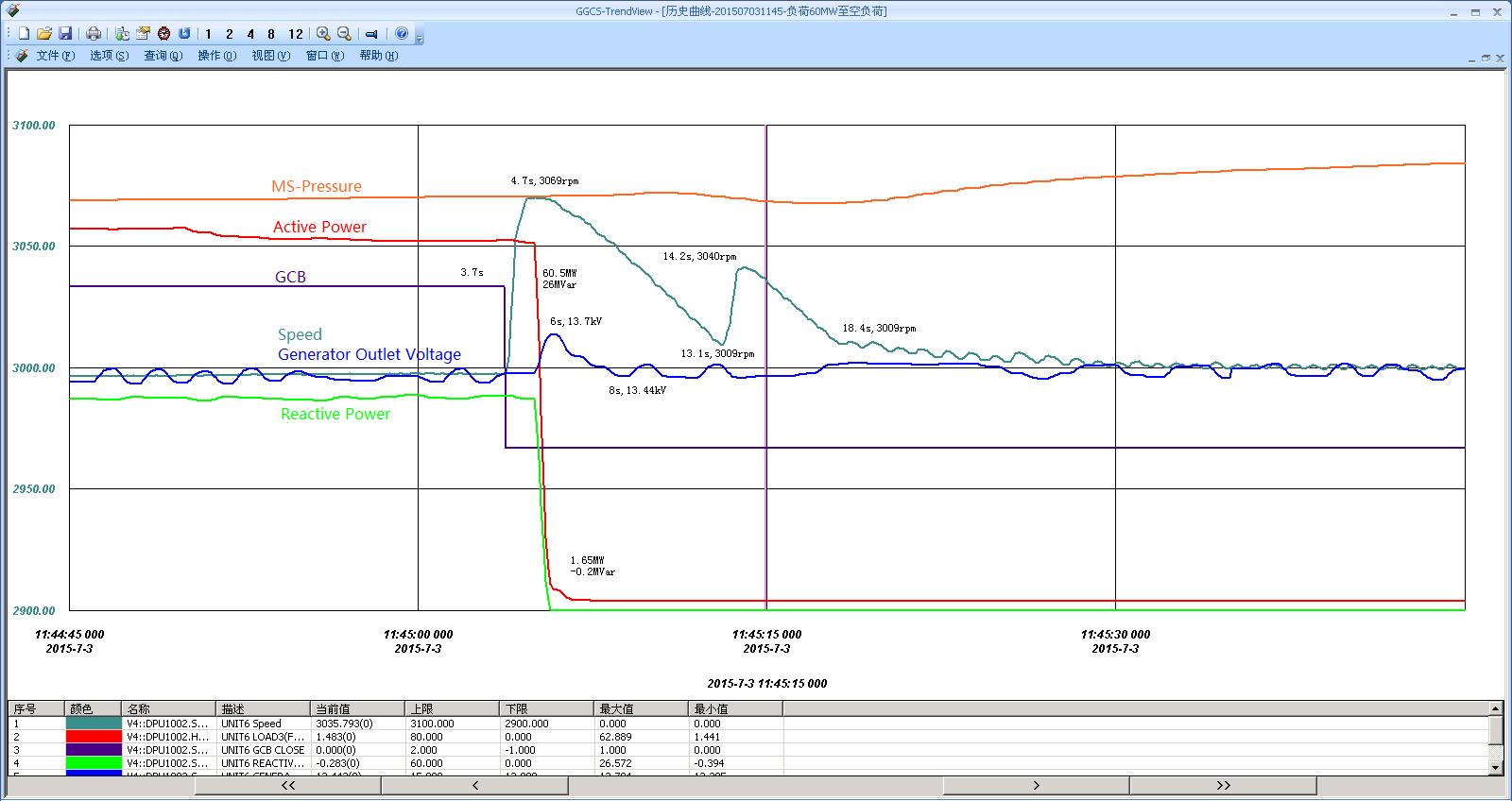Click the red alarm clock icon
Image resolution: width=1512 pixels, height=801 pixels.
pos(164,34)
